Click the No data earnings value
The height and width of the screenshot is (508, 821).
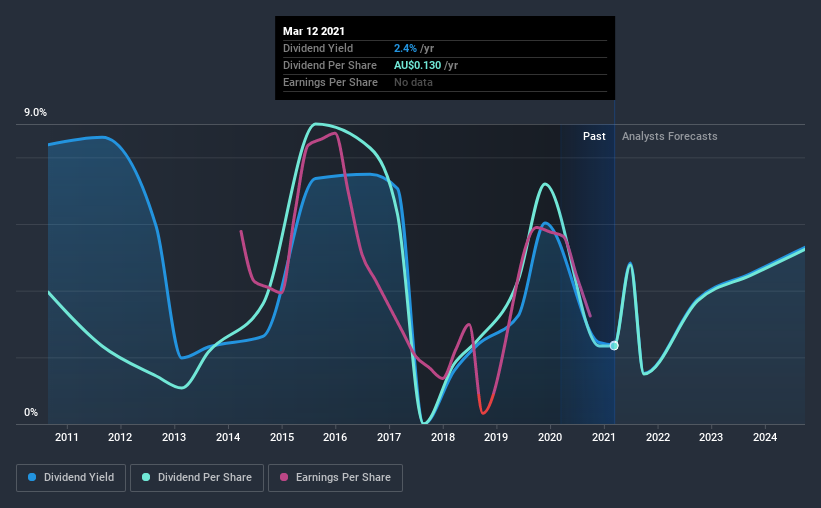[x=413, y=82]
